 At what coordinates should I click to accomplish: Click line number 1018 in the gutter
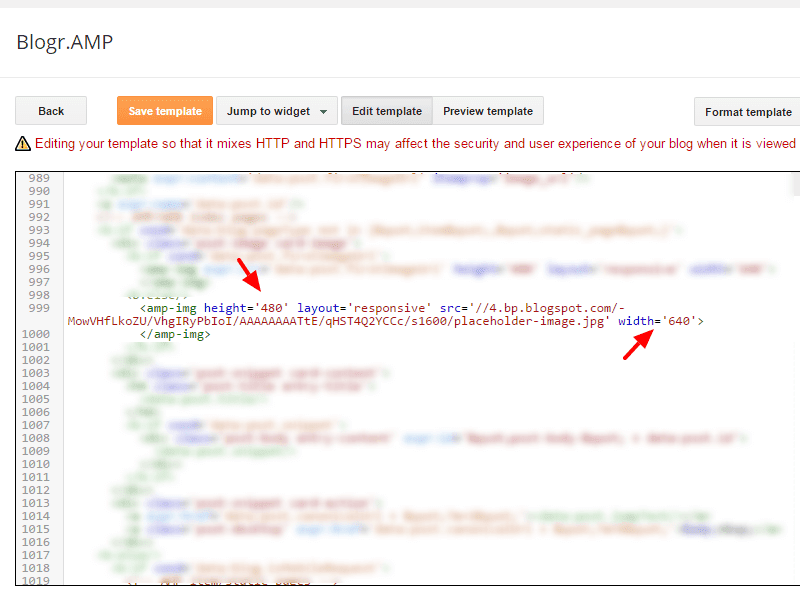coord(36,568)
